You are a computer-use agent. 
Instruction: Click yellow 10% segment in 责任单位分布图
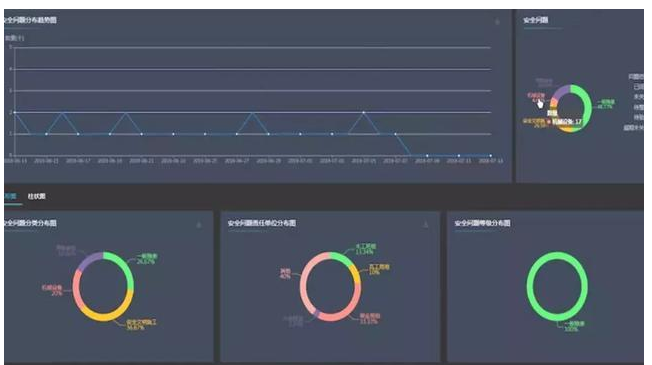(x=356, y=274)
